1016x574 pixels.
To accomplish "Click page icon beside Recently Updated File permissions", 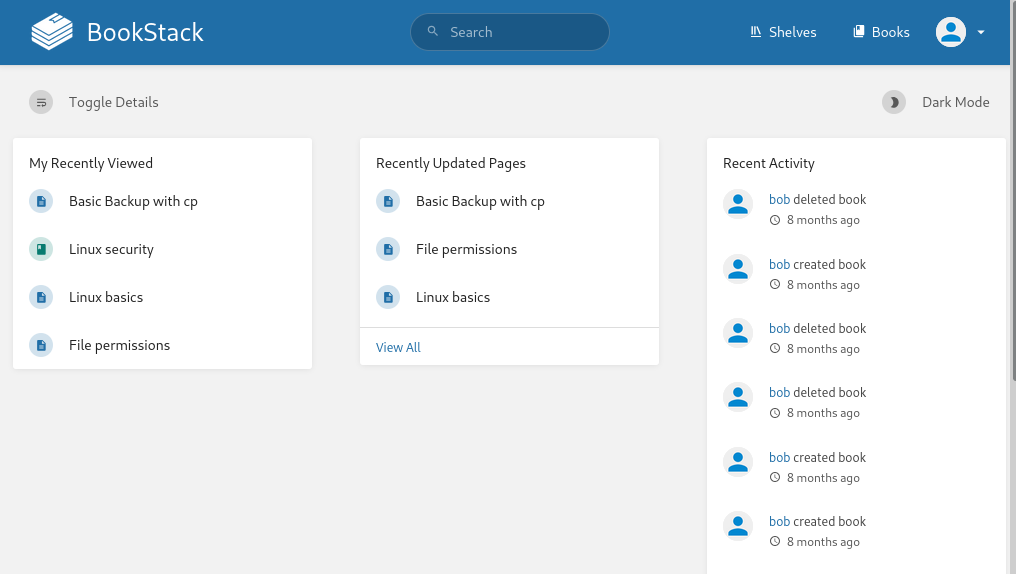I will tap(388, 249).
